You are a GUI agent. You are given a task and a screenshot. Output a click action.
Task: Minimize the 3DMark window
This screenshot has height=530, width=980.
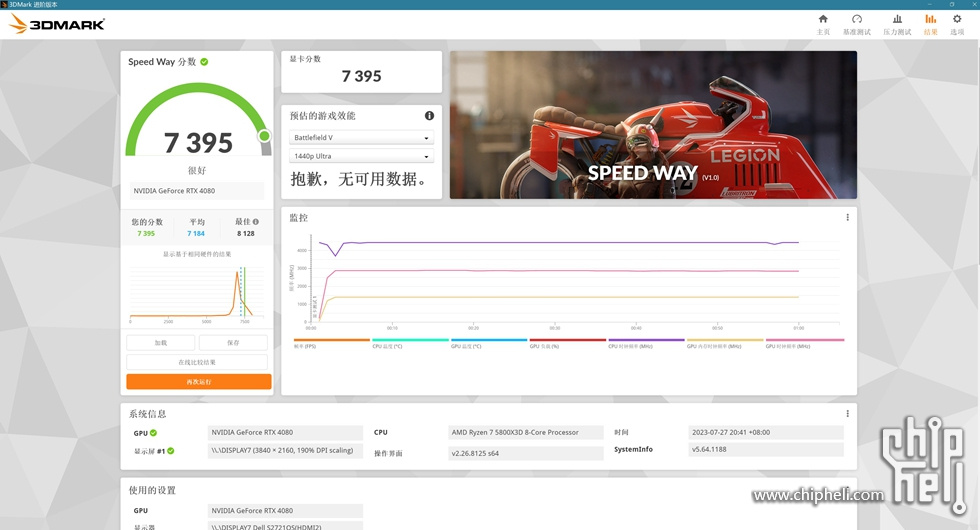pos(931,4)
